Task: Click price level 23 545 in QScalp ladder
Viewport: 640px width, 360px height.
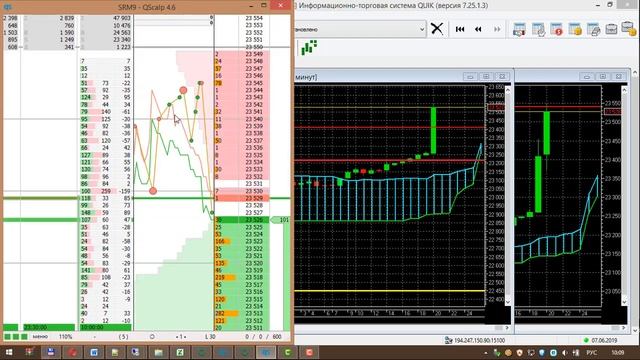Action: click(254, 83)
